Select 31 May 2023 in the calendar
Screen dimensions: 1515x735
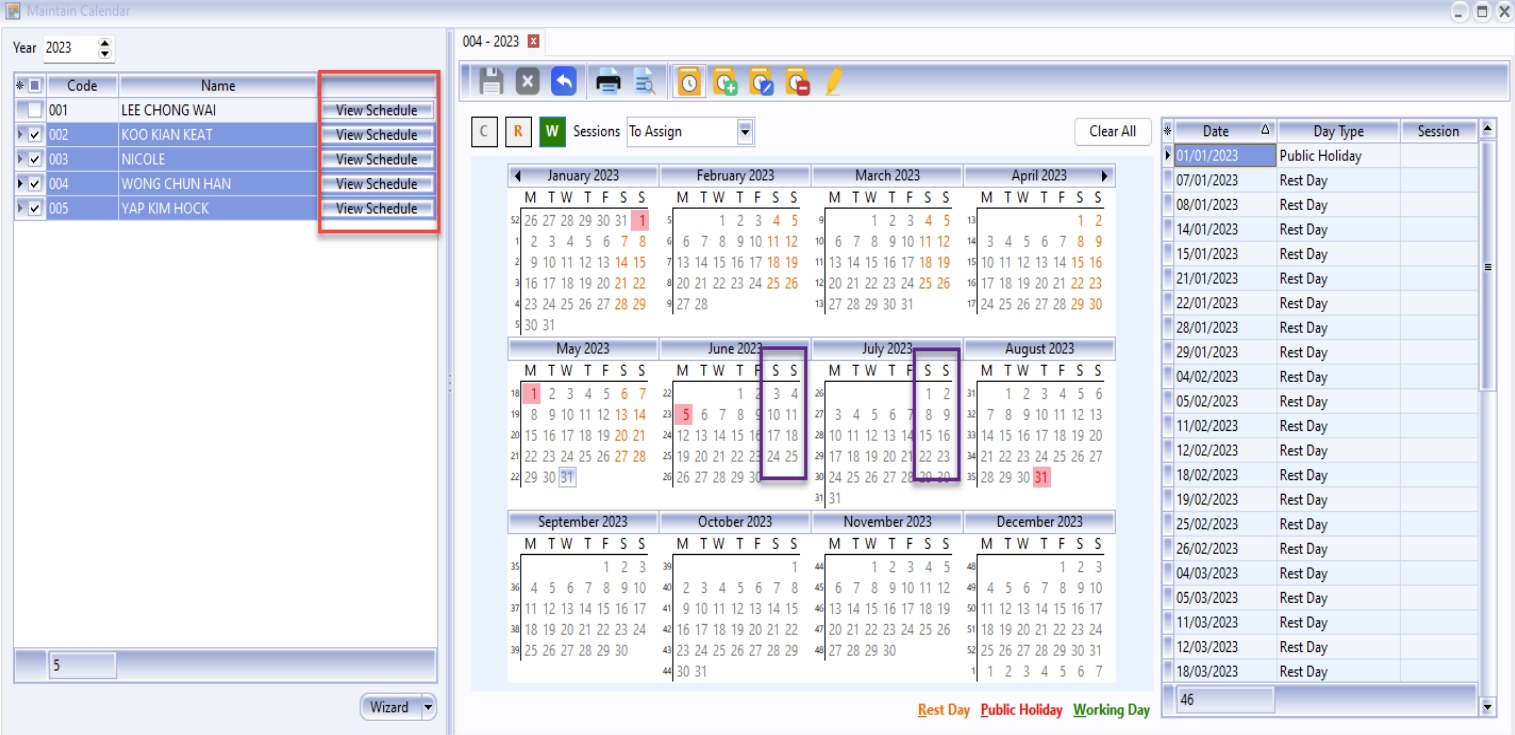click(x=567, y=478)
